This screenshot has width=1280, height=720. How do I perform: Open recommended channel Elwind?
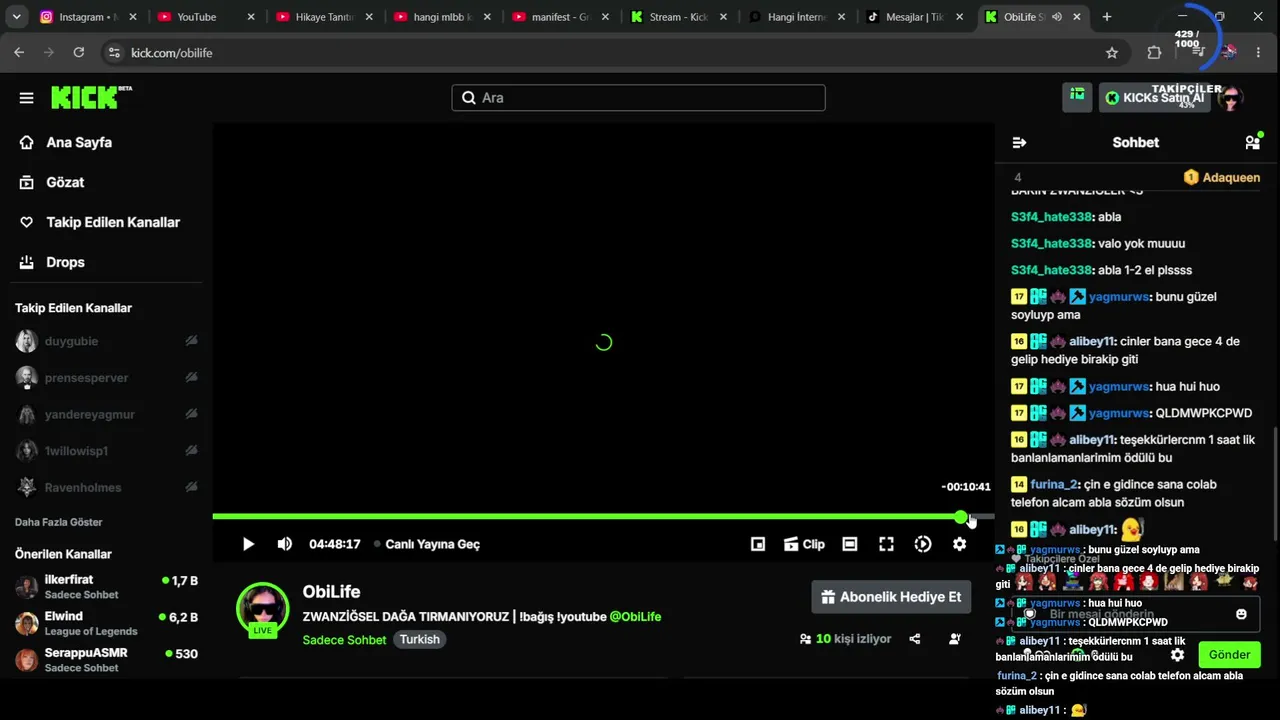click(107, 623)
